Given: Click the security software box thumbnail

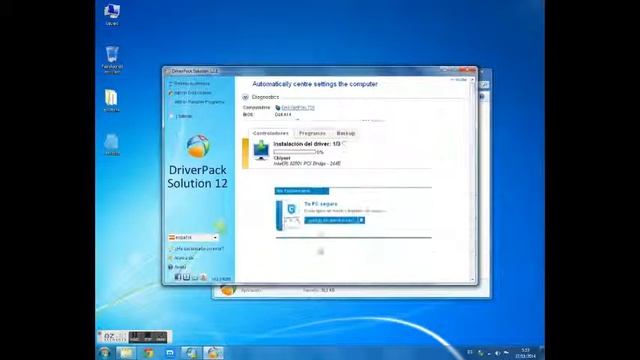Looking at the screenshot, I should click(289, 215).
